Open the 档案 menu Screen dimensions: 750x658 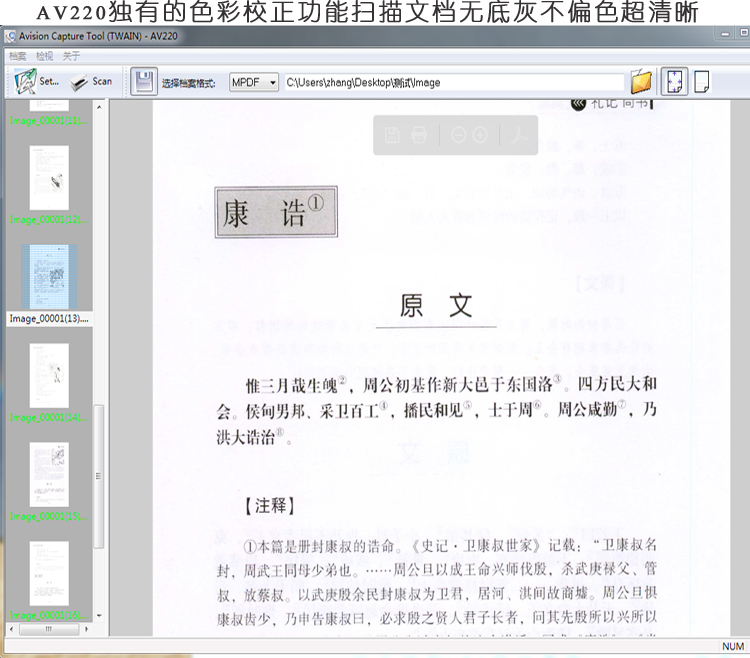point(17,56)
